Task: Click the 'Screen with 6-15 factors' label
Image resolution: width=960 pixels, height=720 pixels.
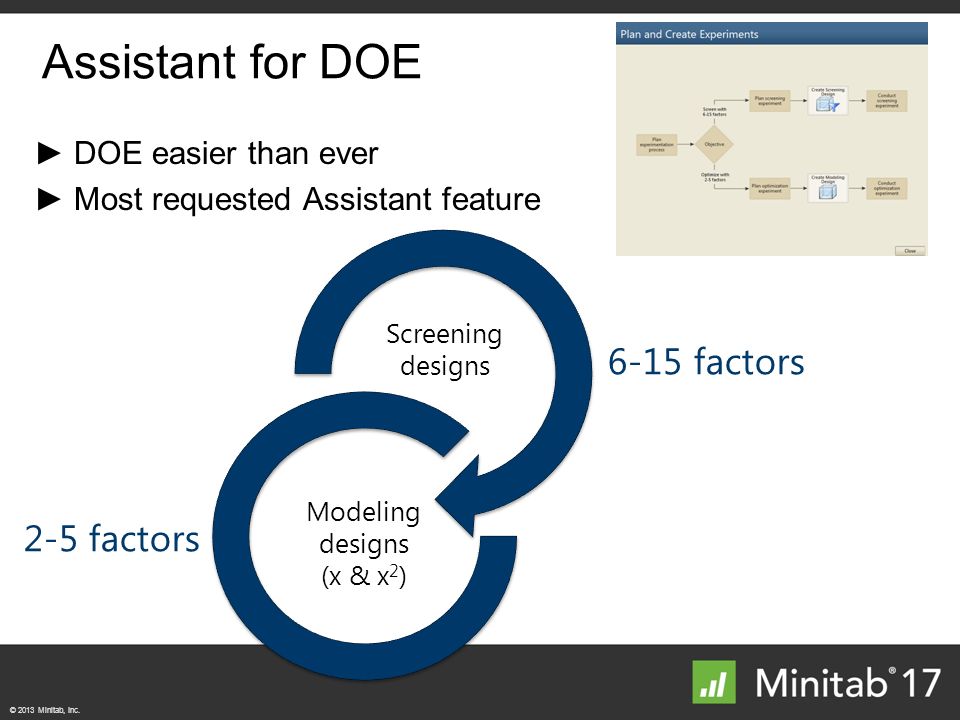Action: coord(714,111)
